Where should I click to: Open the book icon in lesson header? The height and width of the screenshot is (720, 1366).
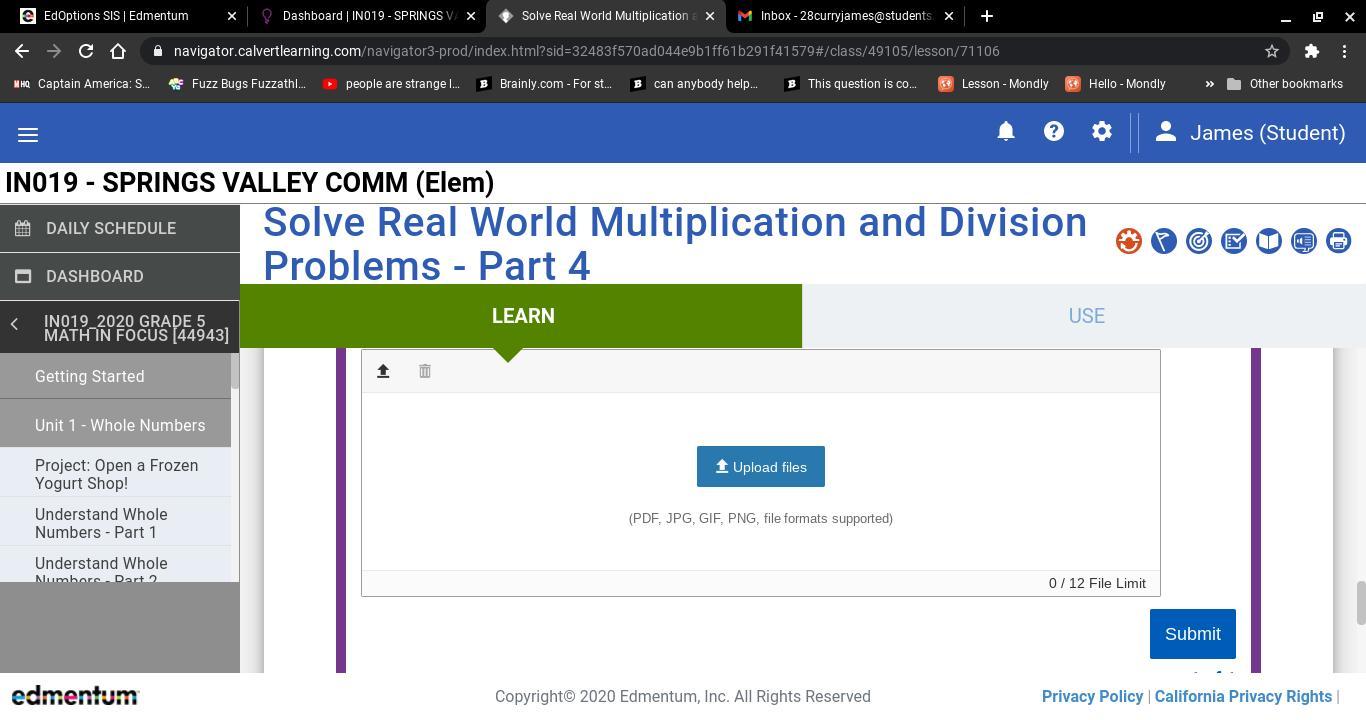pos(1268,241)
